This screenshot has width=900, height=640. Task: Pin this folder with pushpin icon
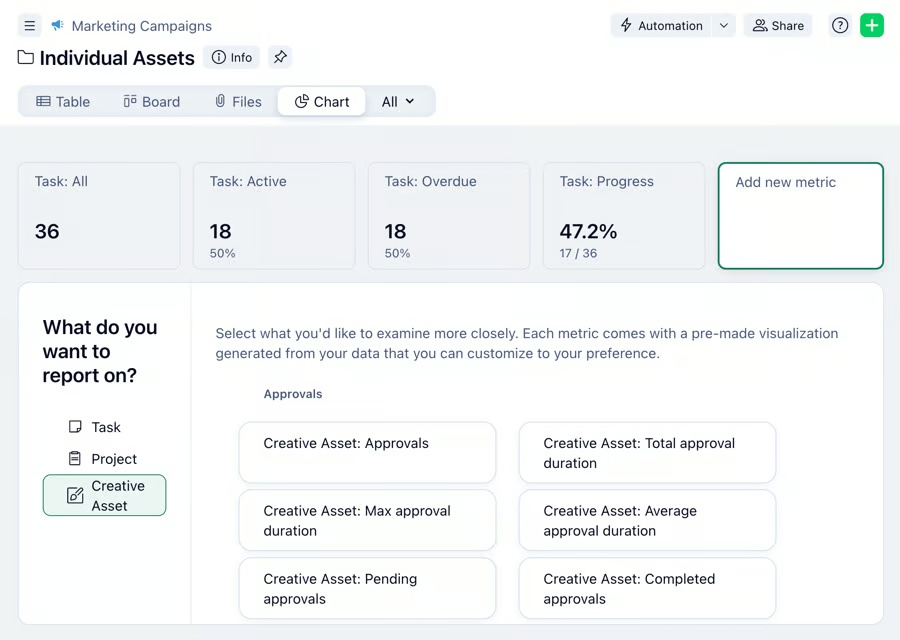(x=280, y=57)
